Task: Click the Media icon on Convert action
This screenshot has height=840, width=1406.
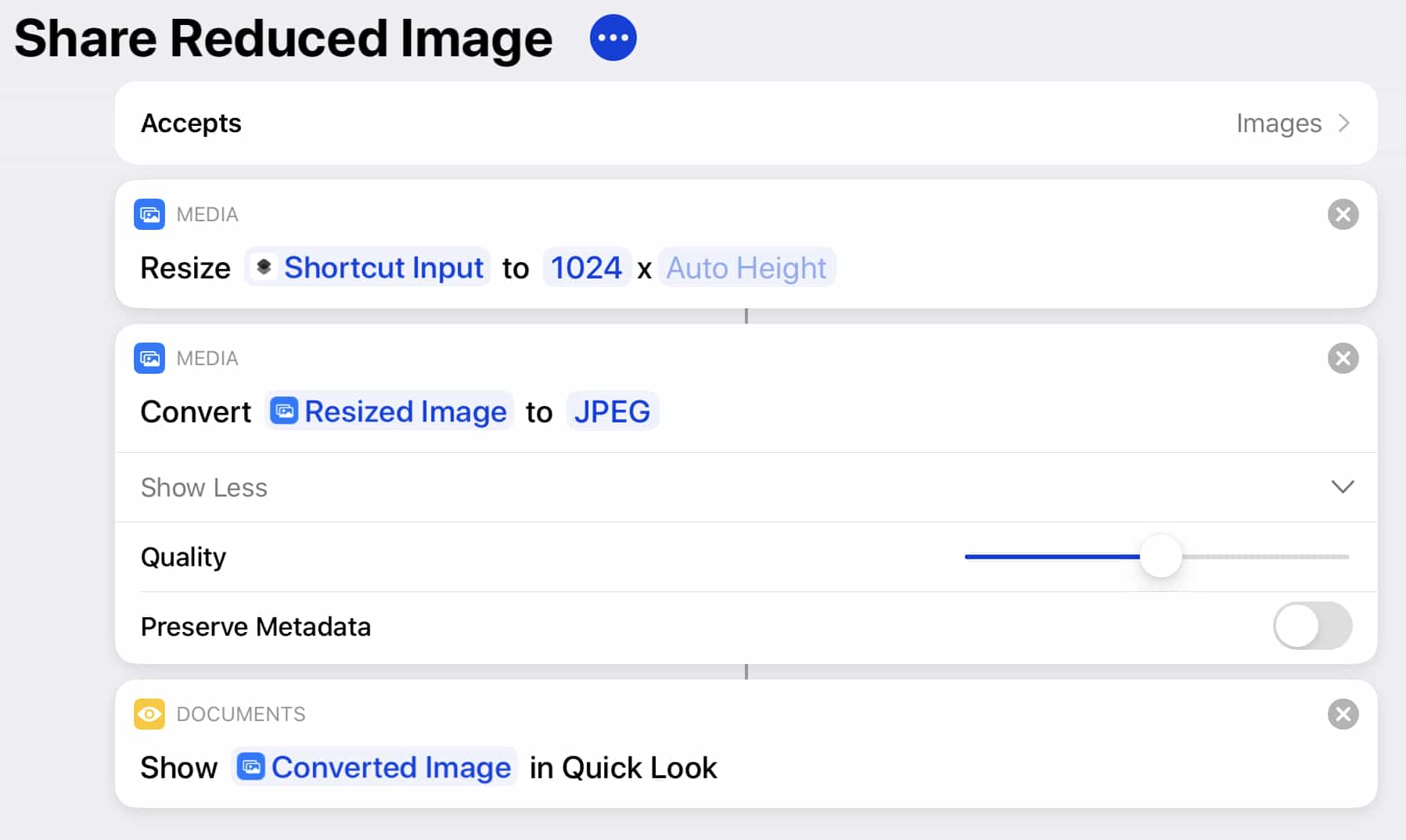Action: point(149,358)
